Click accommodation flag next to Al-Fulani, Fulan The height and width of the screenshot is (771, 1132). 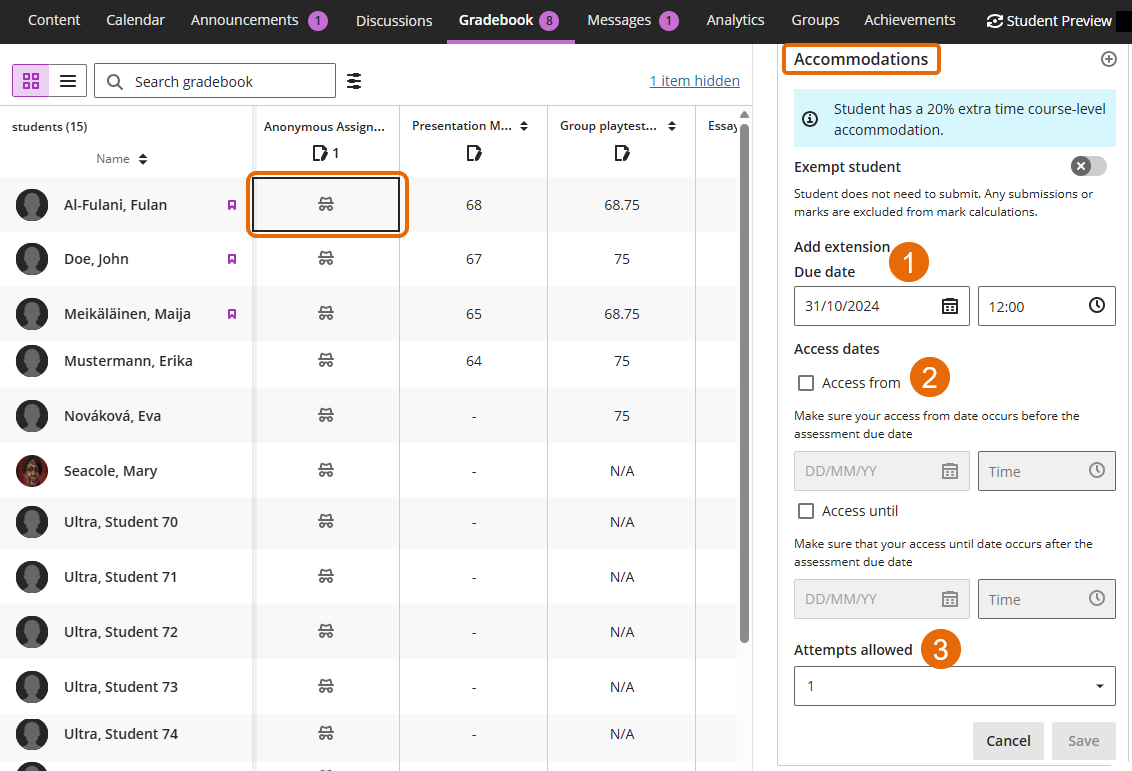pyautogui.click(x=232, y=205)
